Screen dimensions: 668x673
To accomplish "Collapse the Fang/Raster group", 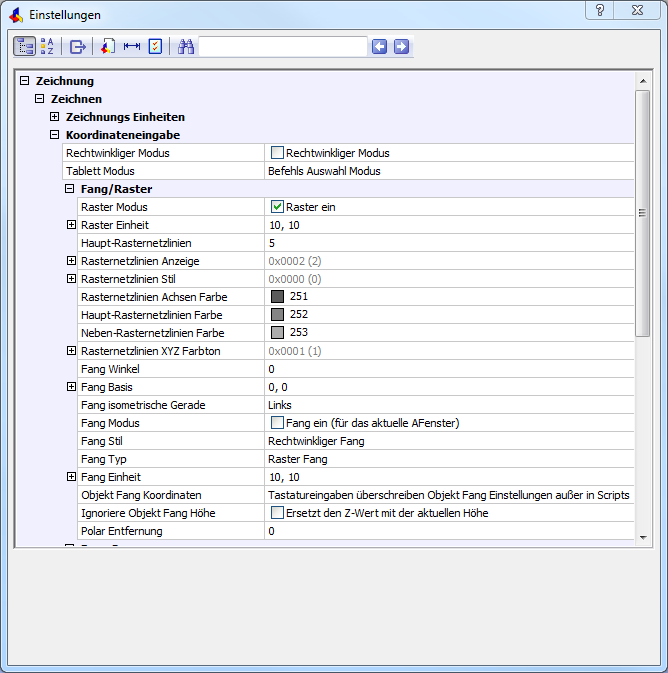I will tap(70, 189).
